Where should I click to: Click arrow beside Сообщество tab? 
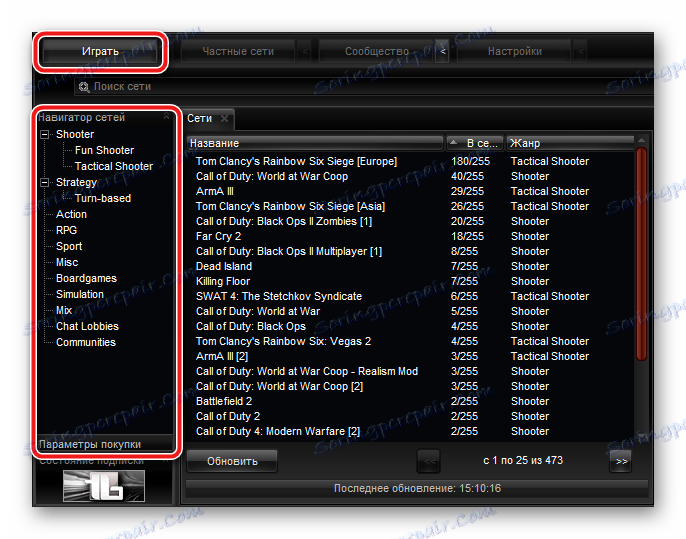(442, 52)
